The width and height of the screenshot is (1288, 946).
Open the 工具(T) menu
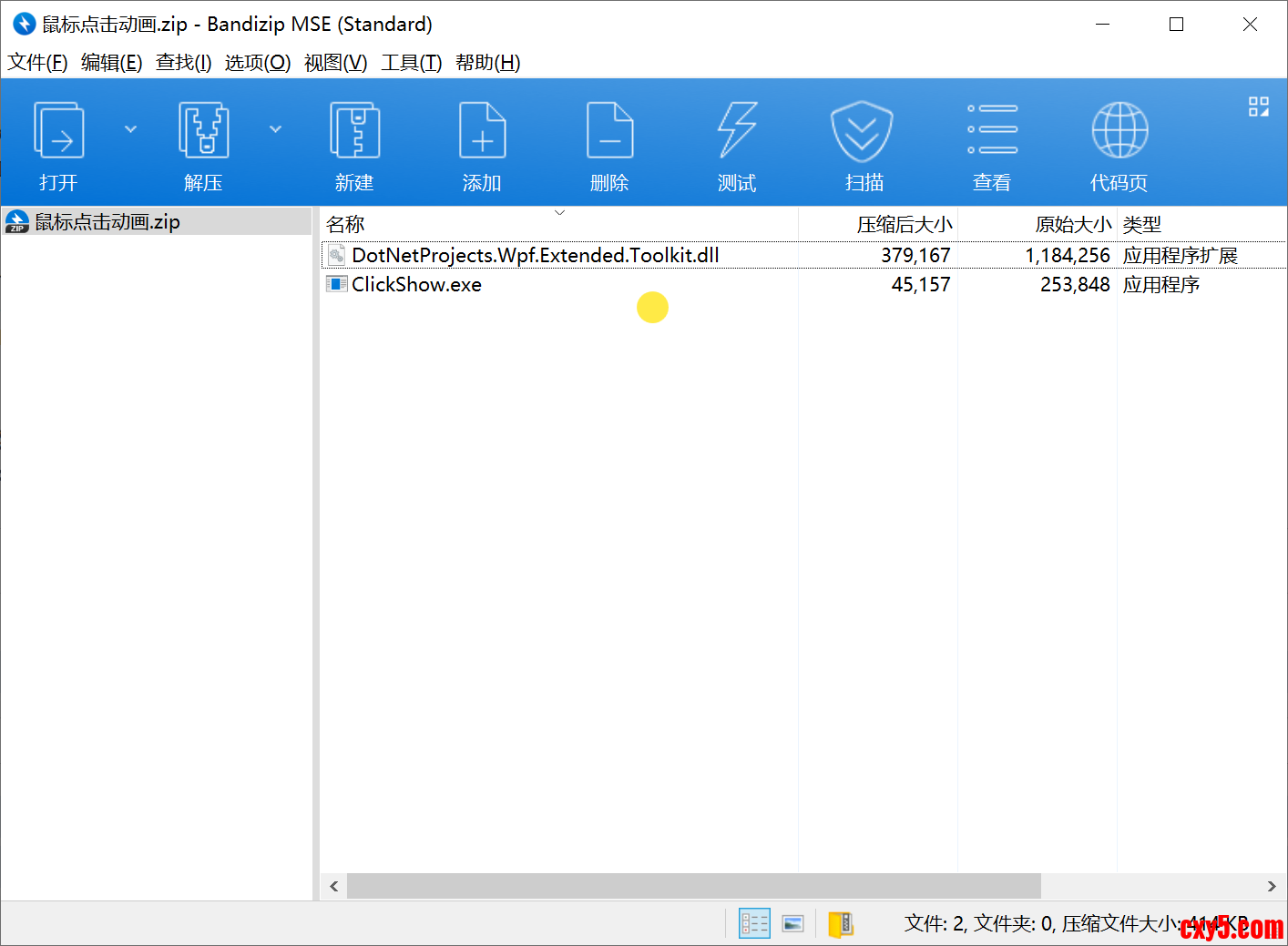click(x=411, y=62)
